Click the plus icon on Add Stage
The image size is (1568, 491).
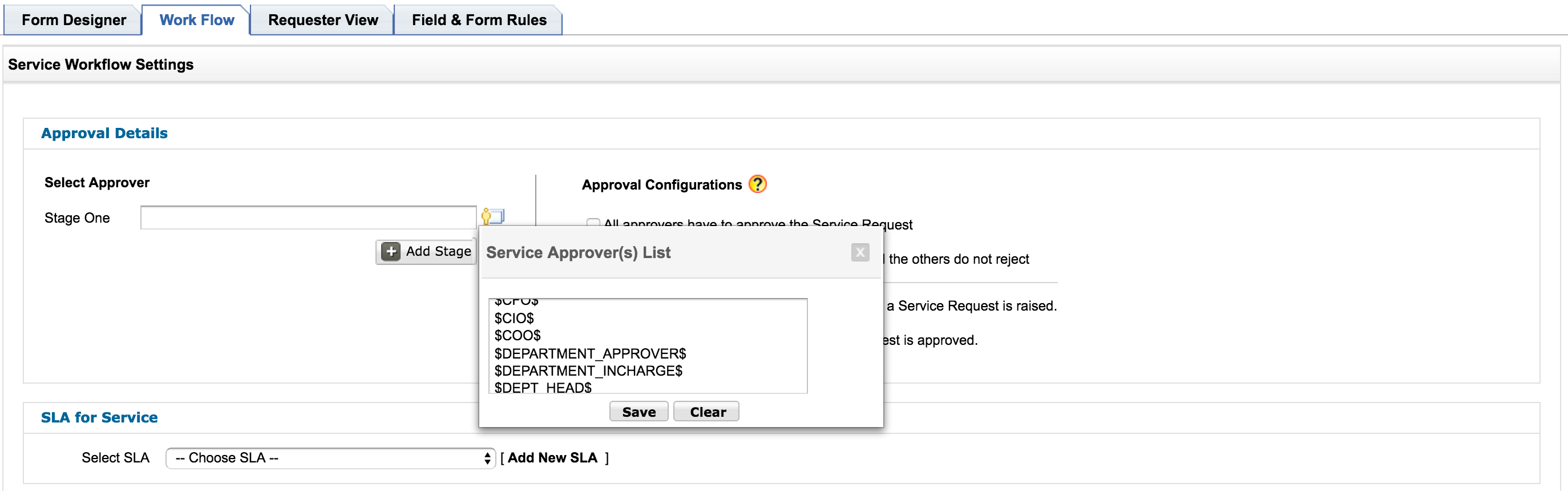[x=391, y=252]
